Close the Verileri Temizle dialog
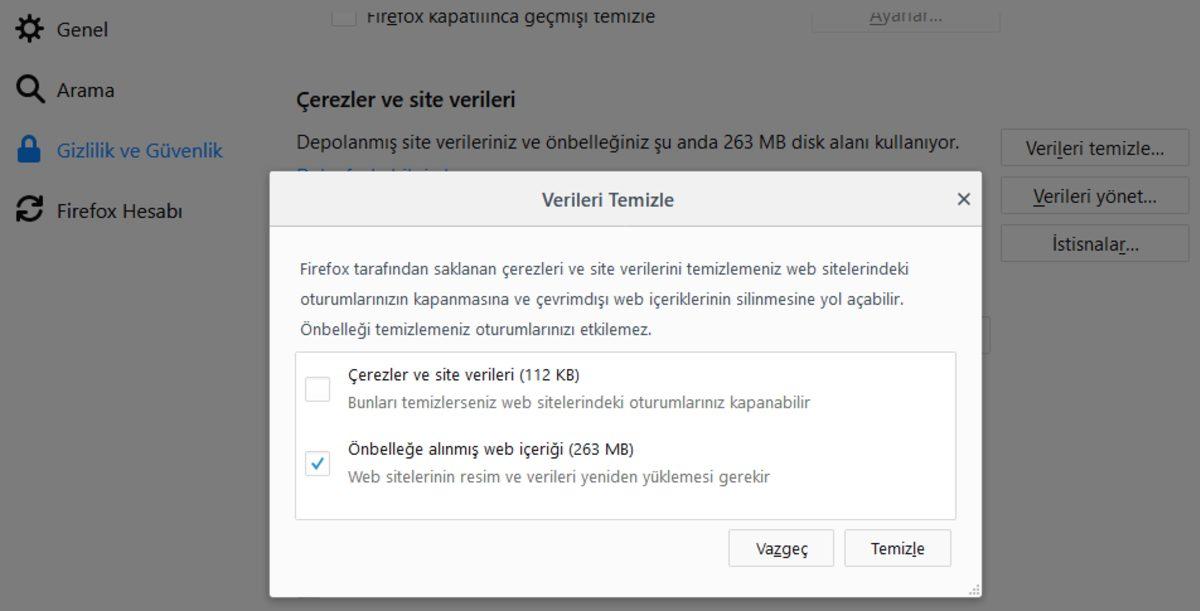The image size is (1200, 611). tap(963, 199)
